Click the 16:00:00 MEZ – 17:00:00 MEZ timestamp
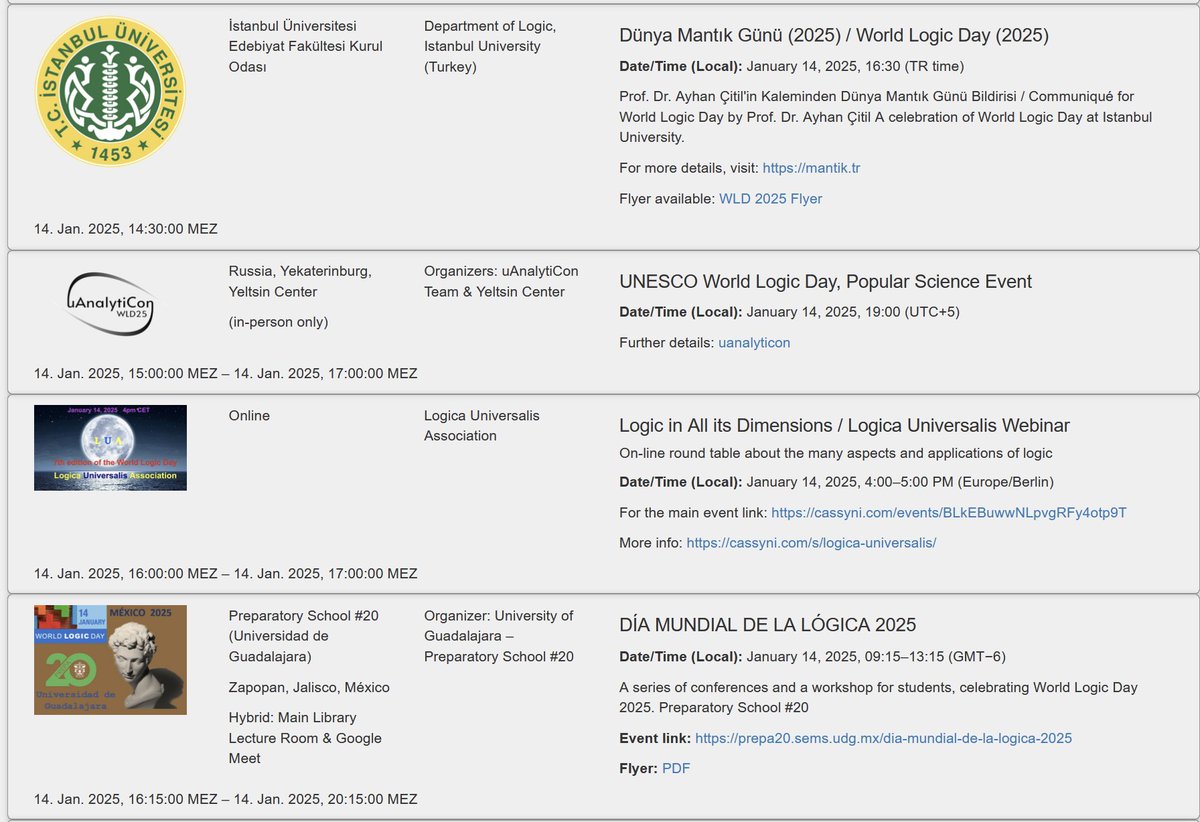Screen dimensions: 1200x822 click(x=226, y=574)
